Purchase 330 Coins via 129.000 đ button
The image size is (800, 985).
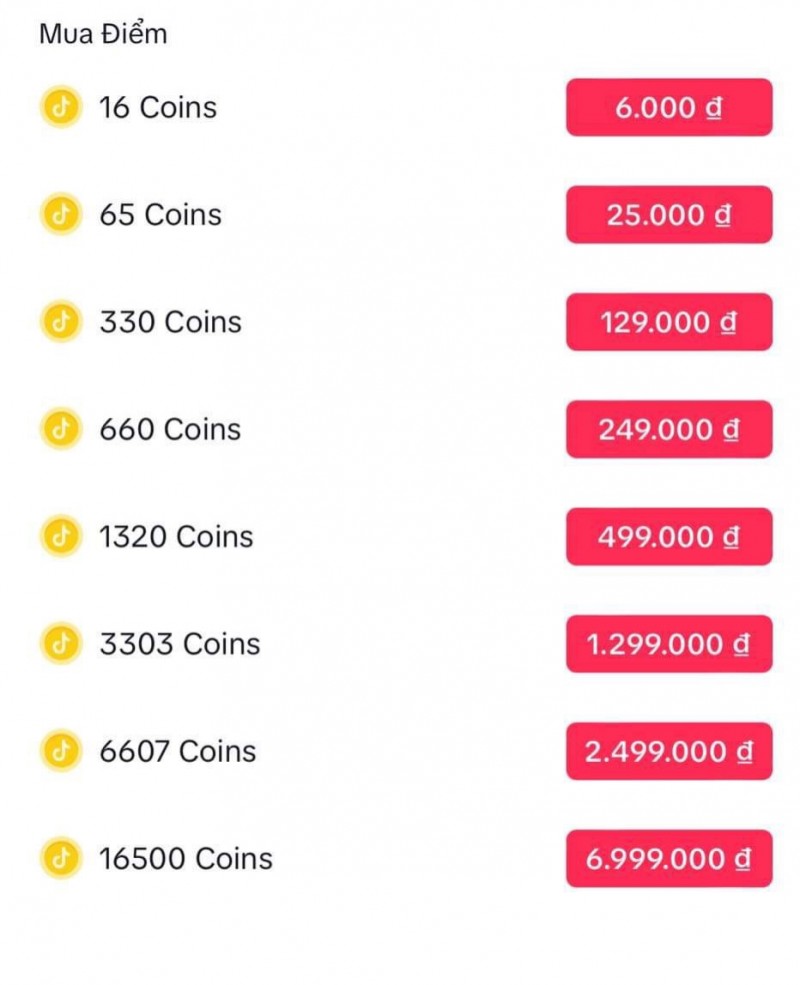[669, 322]
